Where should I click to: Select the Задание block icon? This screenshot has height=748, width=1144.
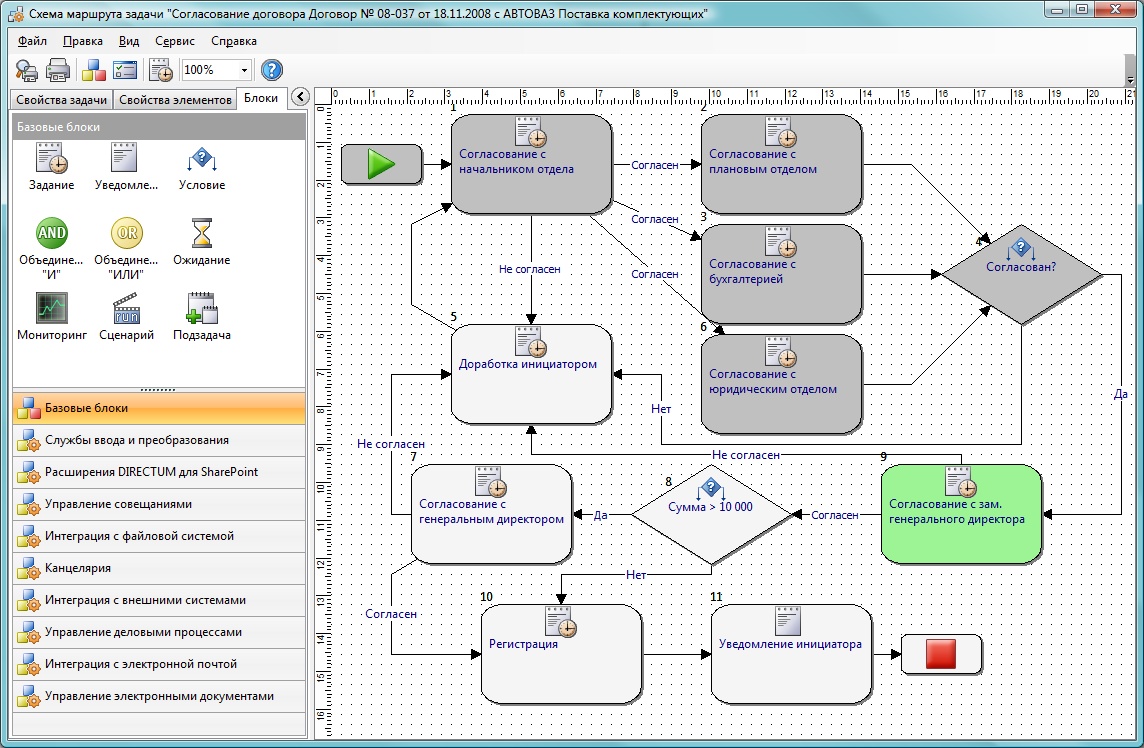click(x=51, y=158)
